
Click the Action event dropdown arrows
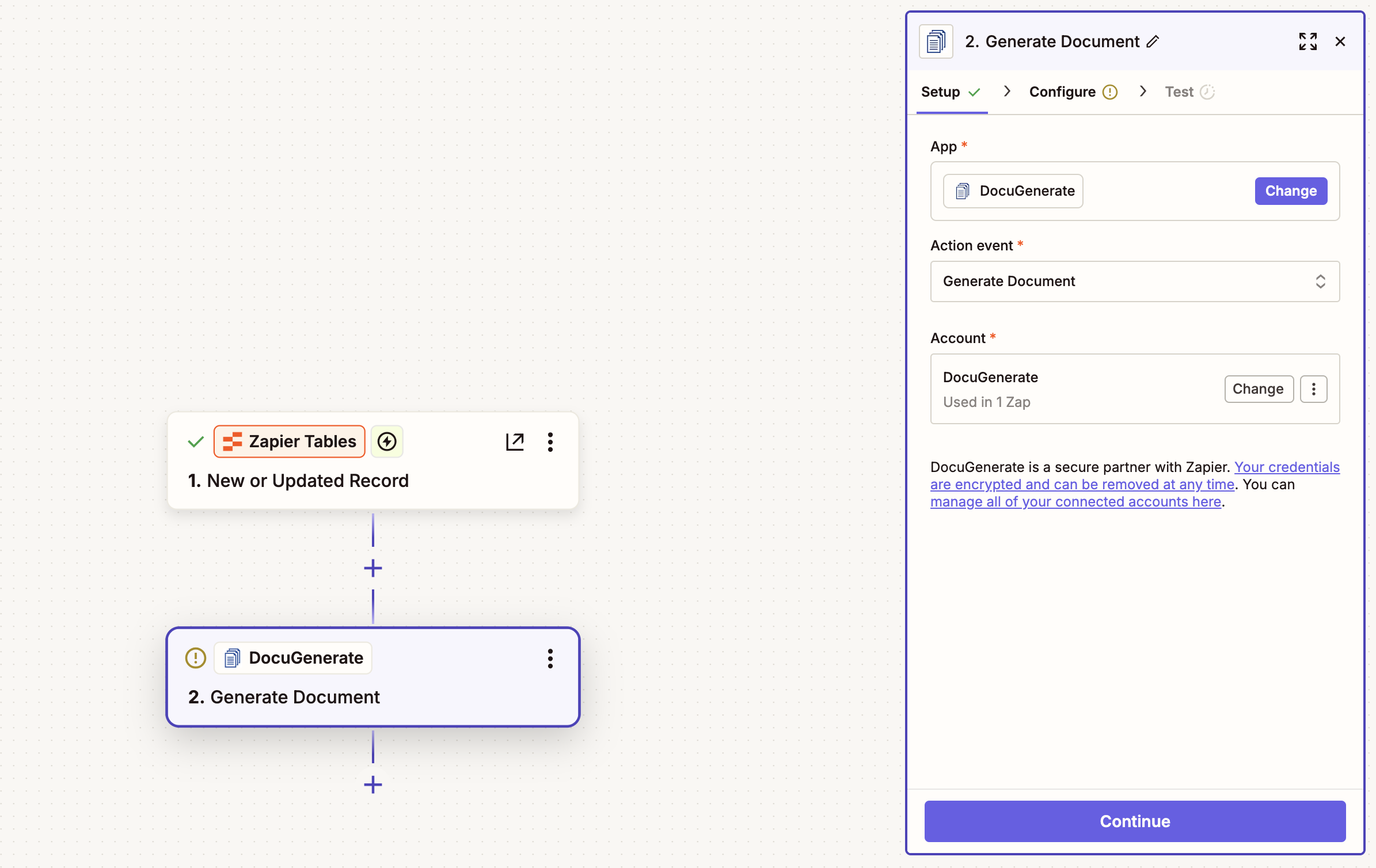(1320, 281)
